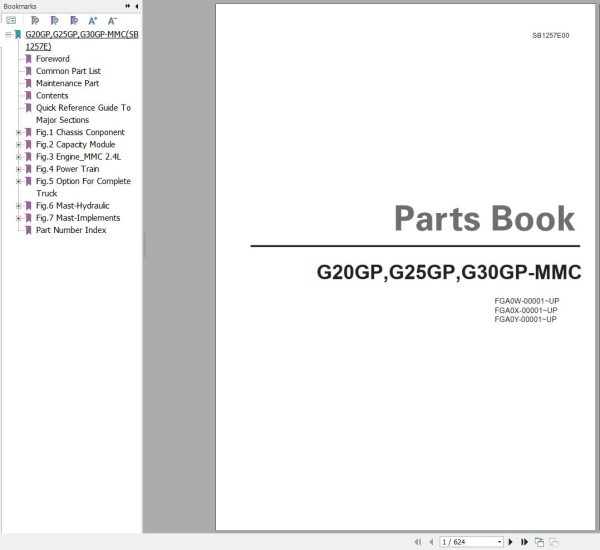This screenshot has width=600, height=550.
Task: Click the second bookmark tool icon
Action: 54,20
